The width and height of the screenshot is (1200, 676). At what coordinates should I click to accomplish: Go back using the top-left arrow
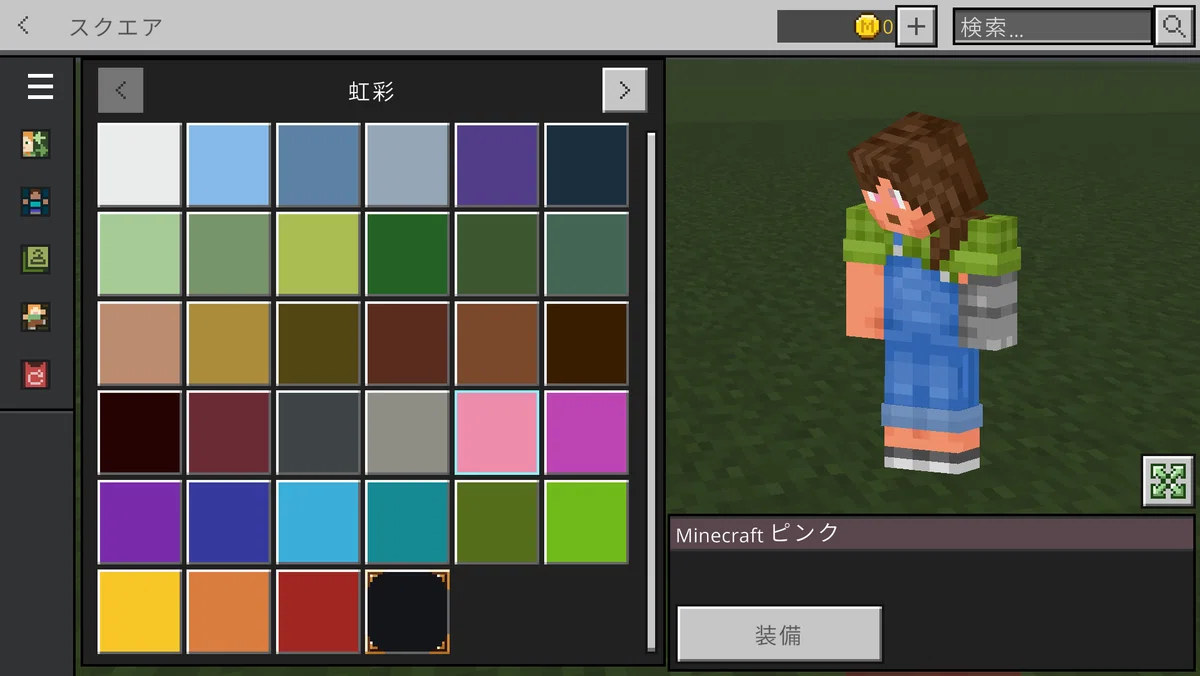24,26
